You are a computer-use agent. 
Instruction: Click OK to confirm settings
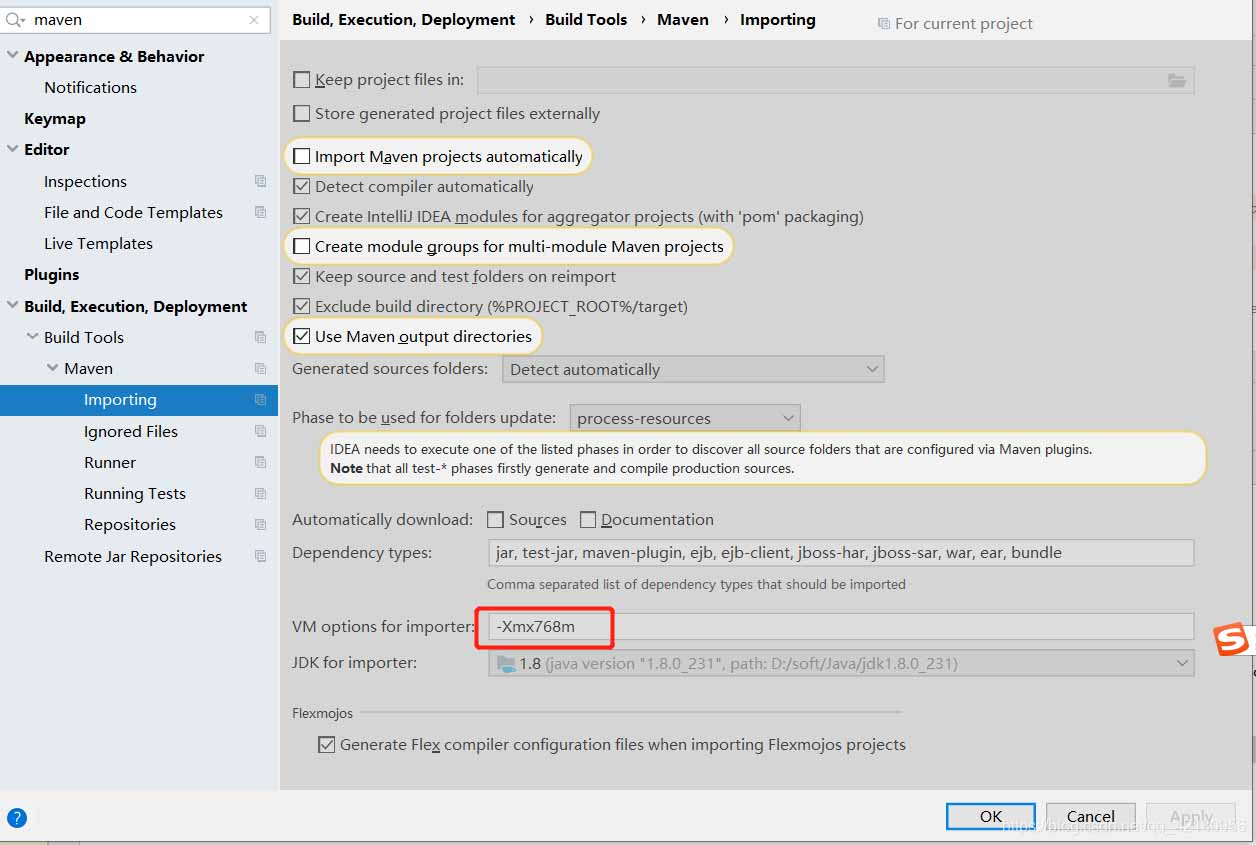tap(991, 816)
